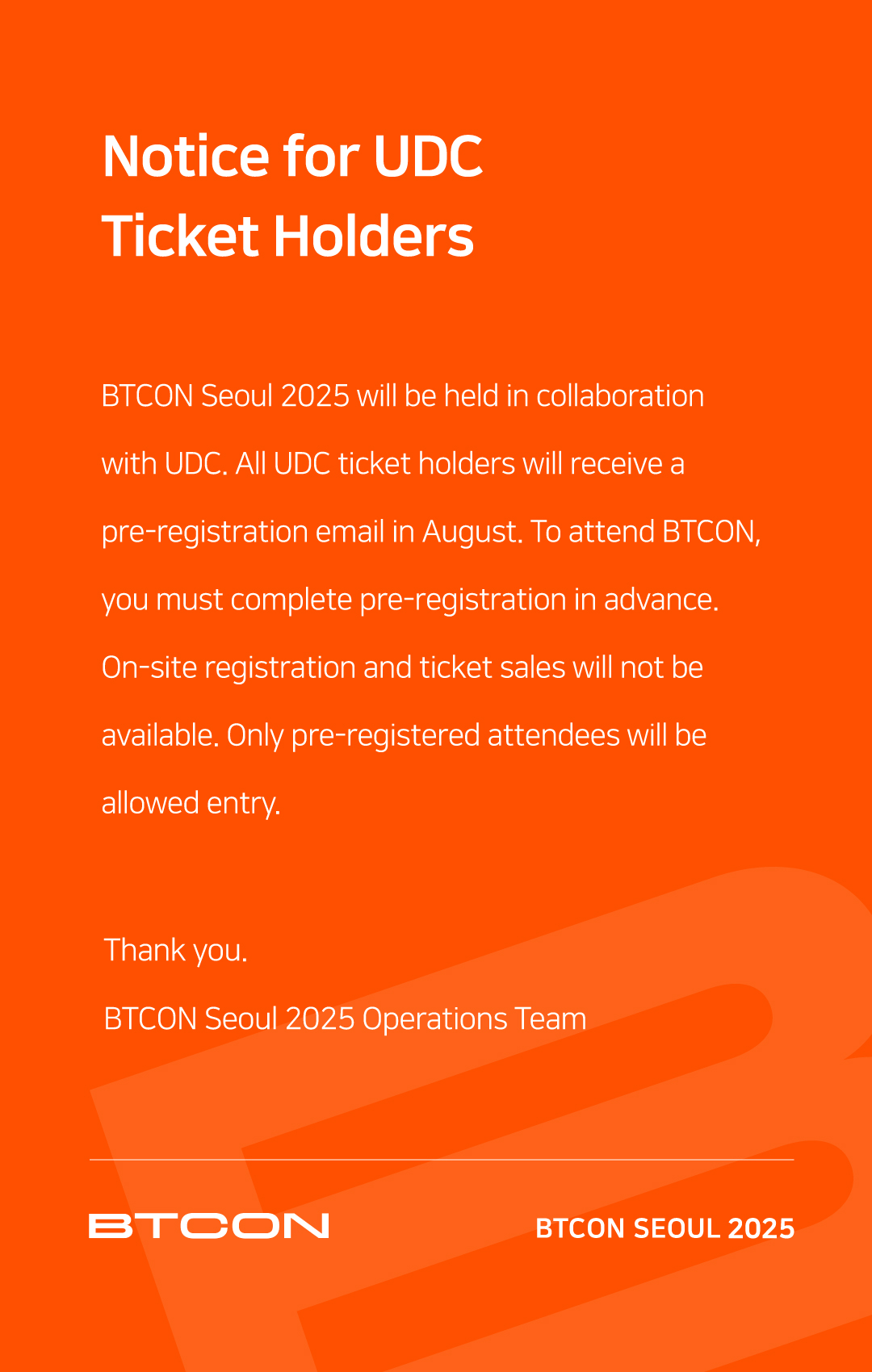The height and width of the screenshot is (1372, 872).
Task: Click the word Notice in the heading
Action: (x=186, y=156)
